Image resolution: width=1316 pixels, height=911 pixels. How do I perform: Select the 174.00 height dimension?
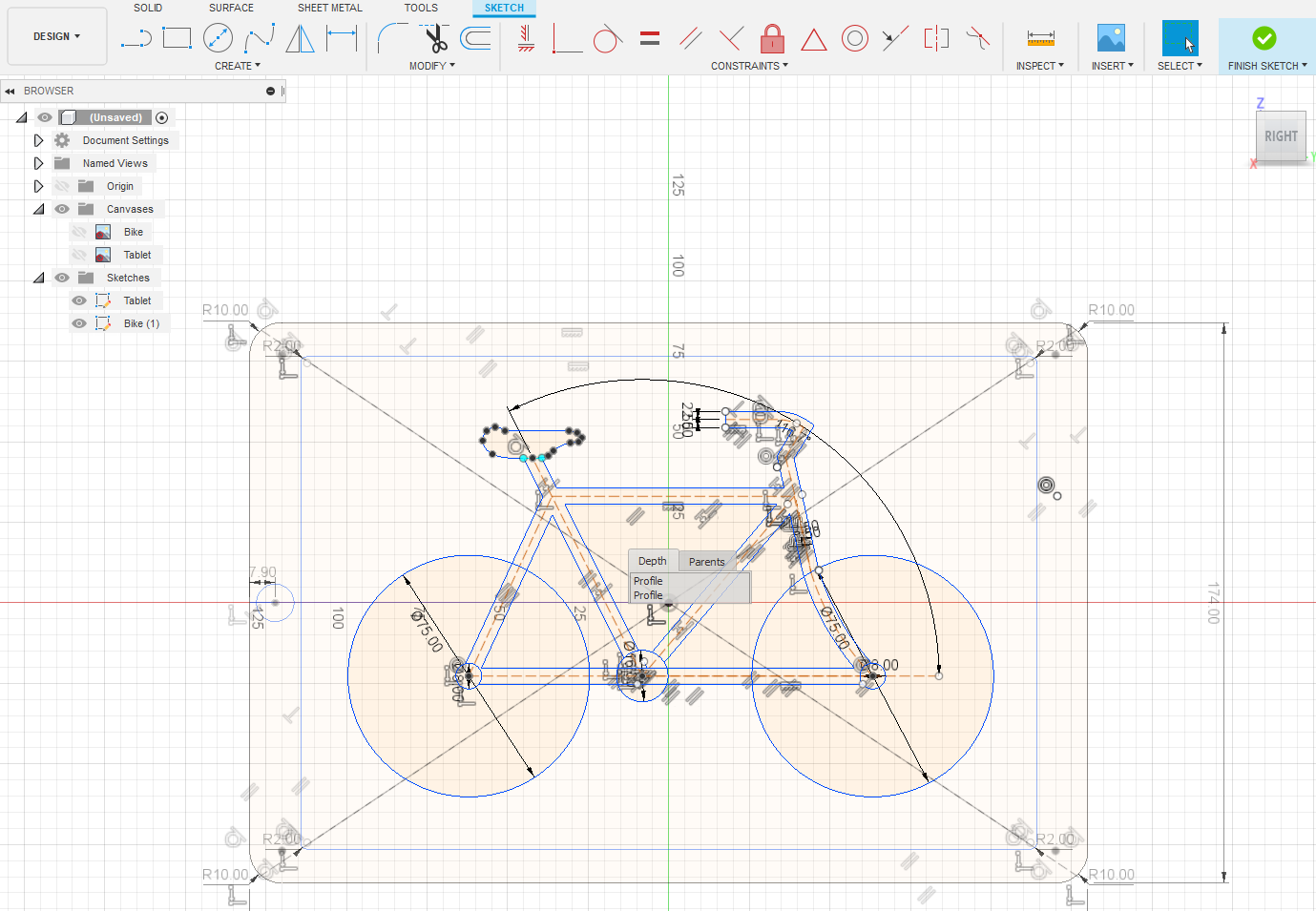[x=1213, y=603]
